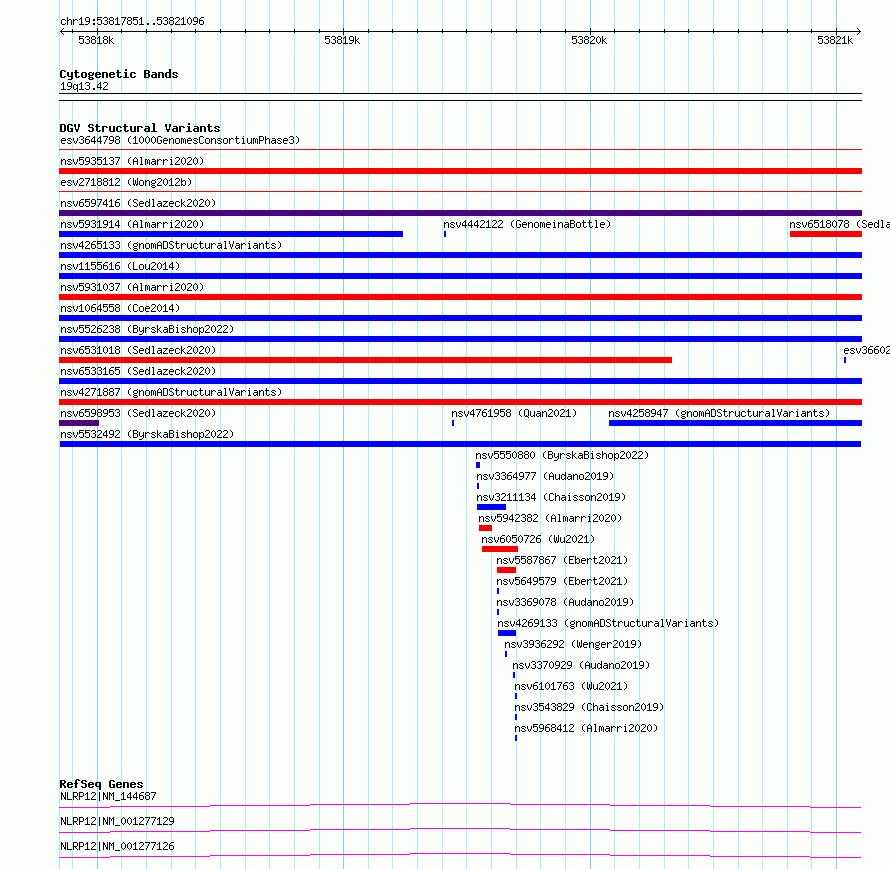Select the 19q13.42 cytogenetic band label
This screenshot has height=869, width=890.
84,86
